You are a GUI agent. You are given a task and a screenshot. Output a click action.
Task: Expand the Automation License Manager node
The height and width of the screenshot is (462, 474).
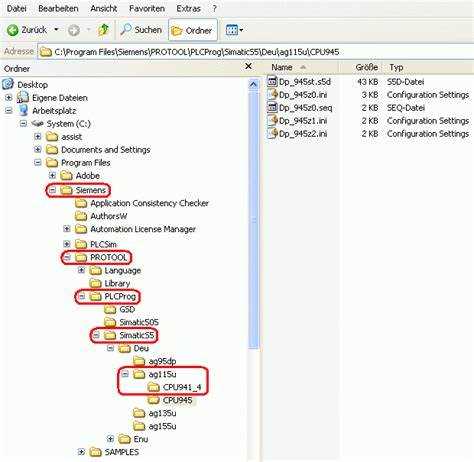(67, 229)
